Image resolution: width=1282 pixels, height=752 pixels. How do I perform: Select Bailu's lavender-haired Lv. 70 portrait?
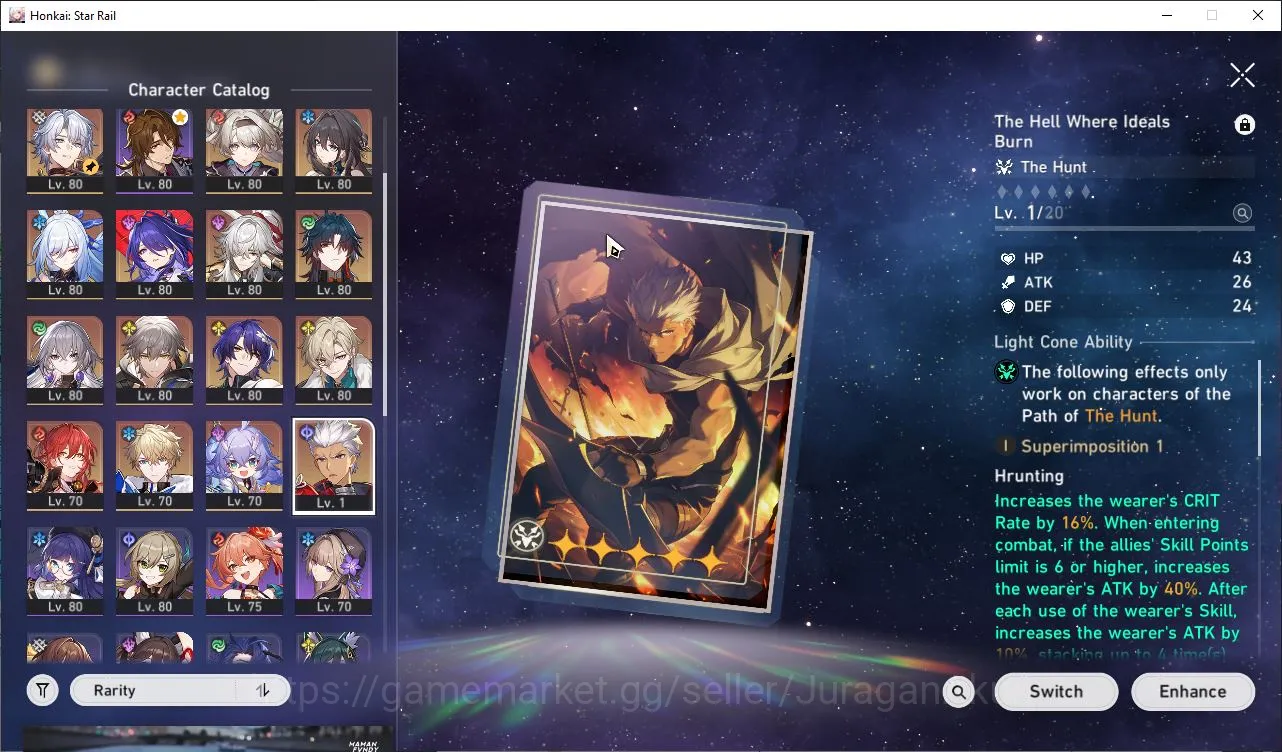[x=244, y=464]
